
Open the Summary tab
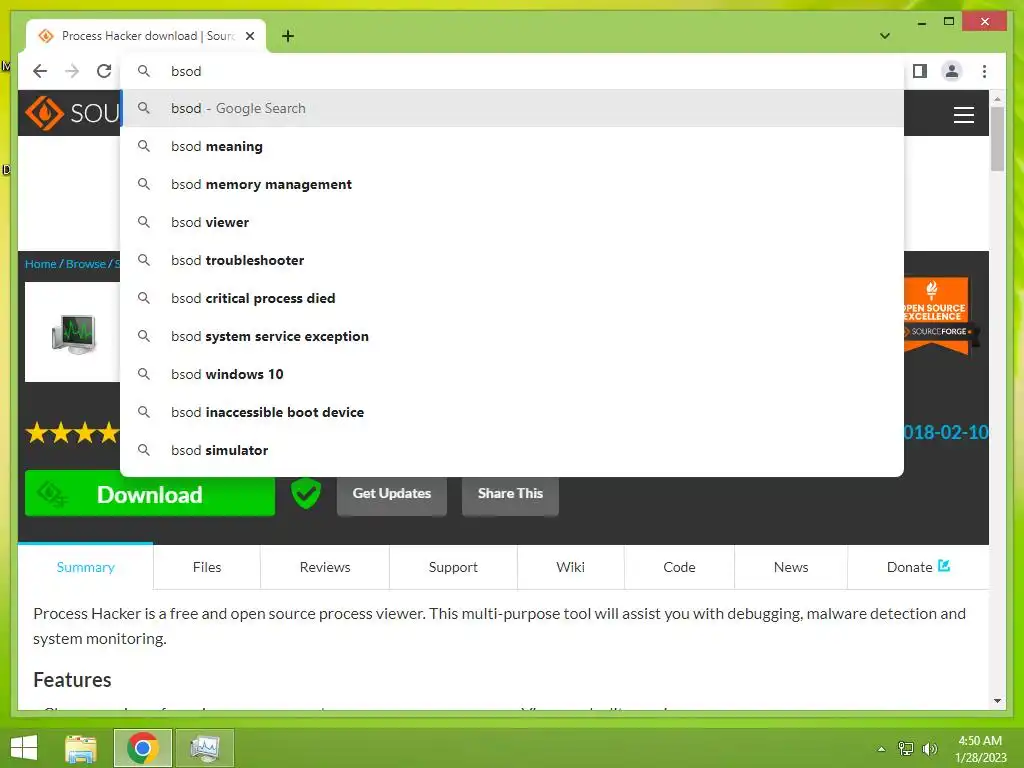pos(86,567)
